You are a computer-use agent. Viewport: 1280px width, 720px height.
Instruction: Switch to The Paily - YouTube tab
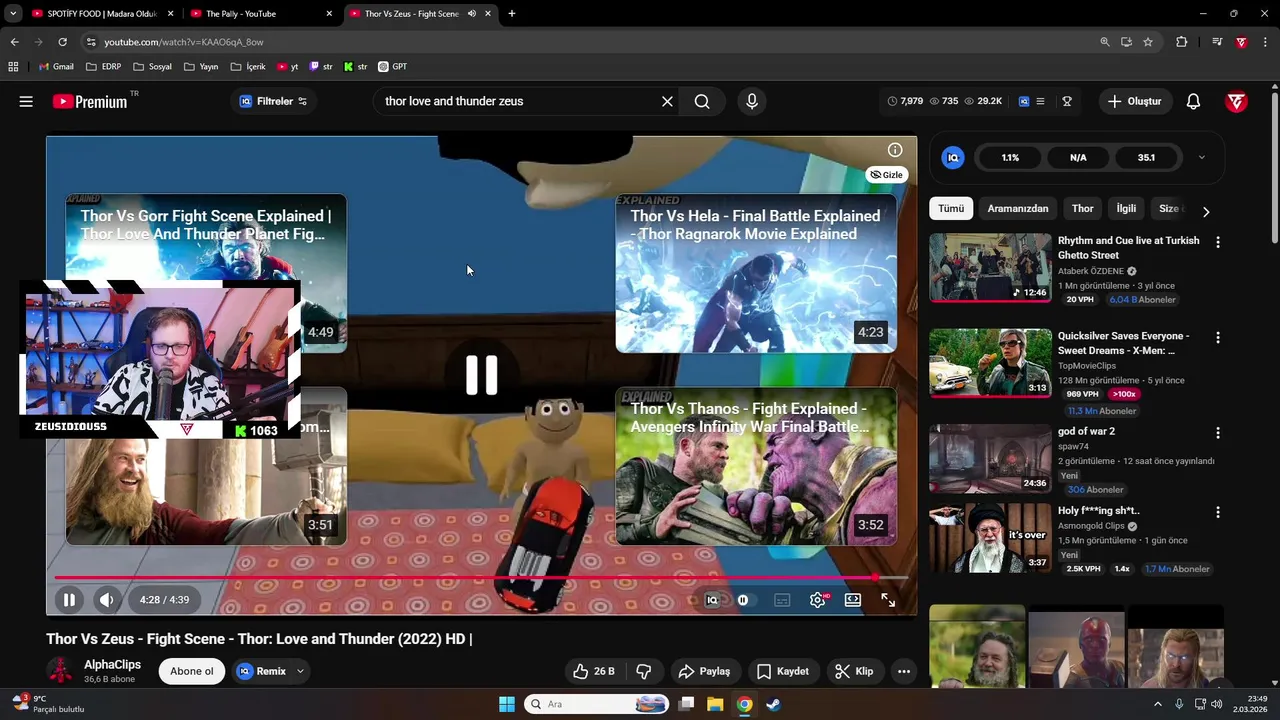263,13
